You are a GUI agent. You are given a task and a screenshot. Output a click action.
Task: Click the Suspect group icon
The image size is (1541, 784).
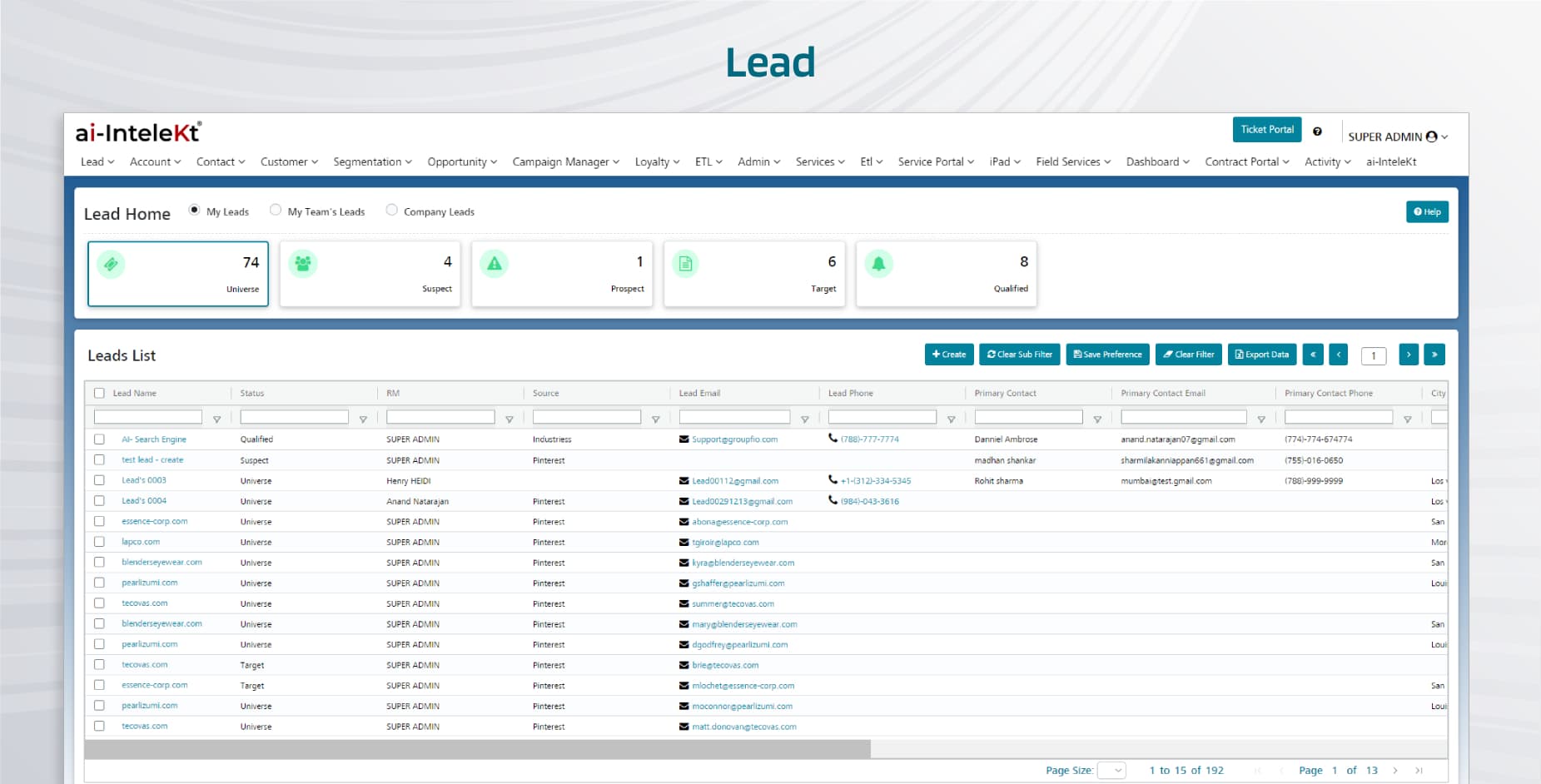pos(303,264)
